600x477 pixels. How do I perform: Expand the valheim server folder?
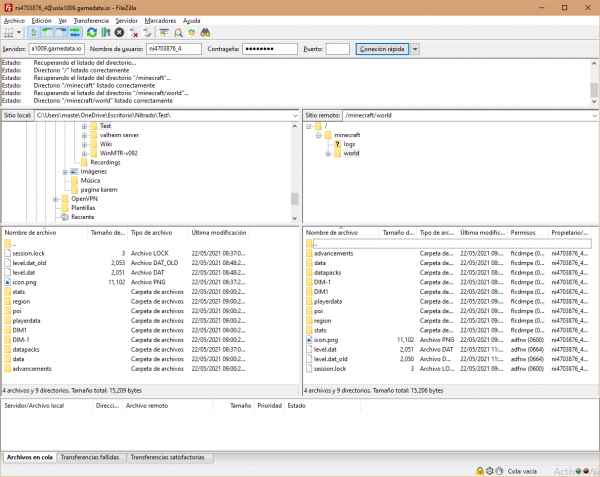[x=85, y=135]
